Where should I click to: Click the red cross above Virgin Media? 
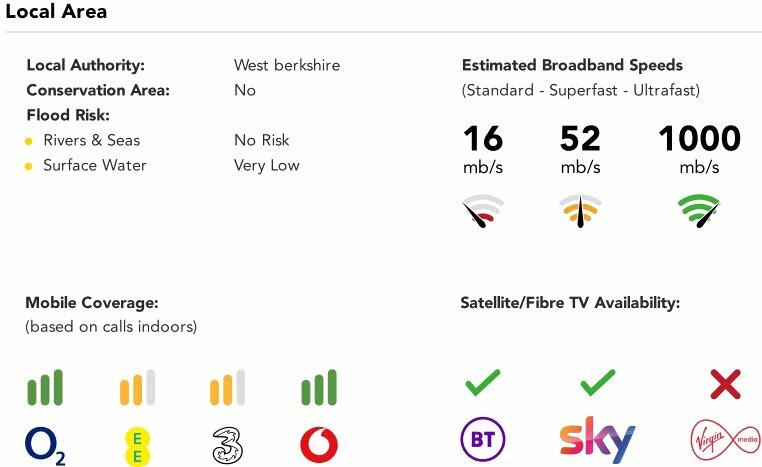(x=724, y=384)
